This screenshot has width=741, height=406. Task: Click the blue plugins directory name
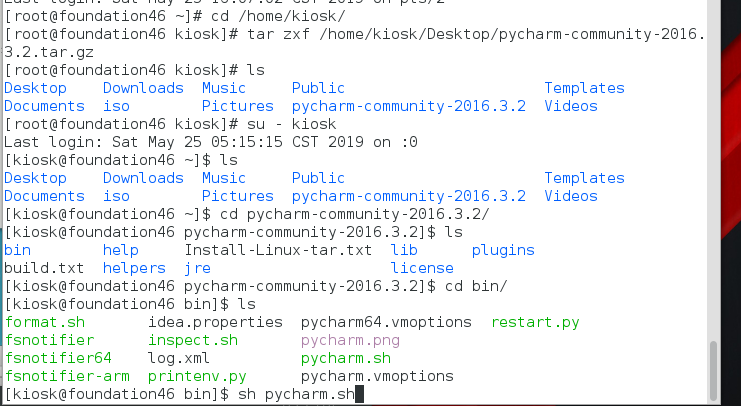tap(503, 251)
